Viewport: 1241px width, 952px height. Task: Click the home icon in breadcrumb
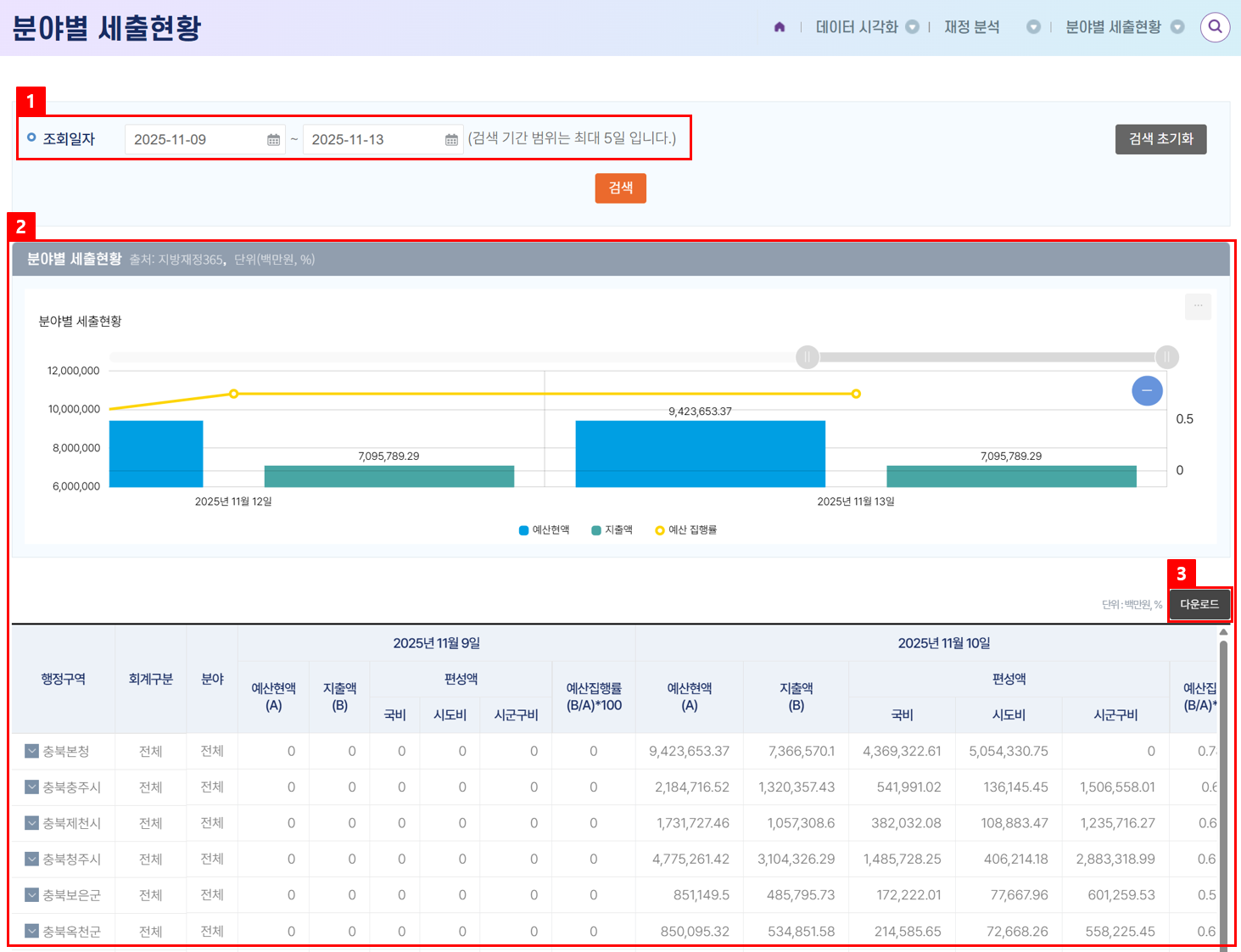pyautogui.click(x=780, y=27)
